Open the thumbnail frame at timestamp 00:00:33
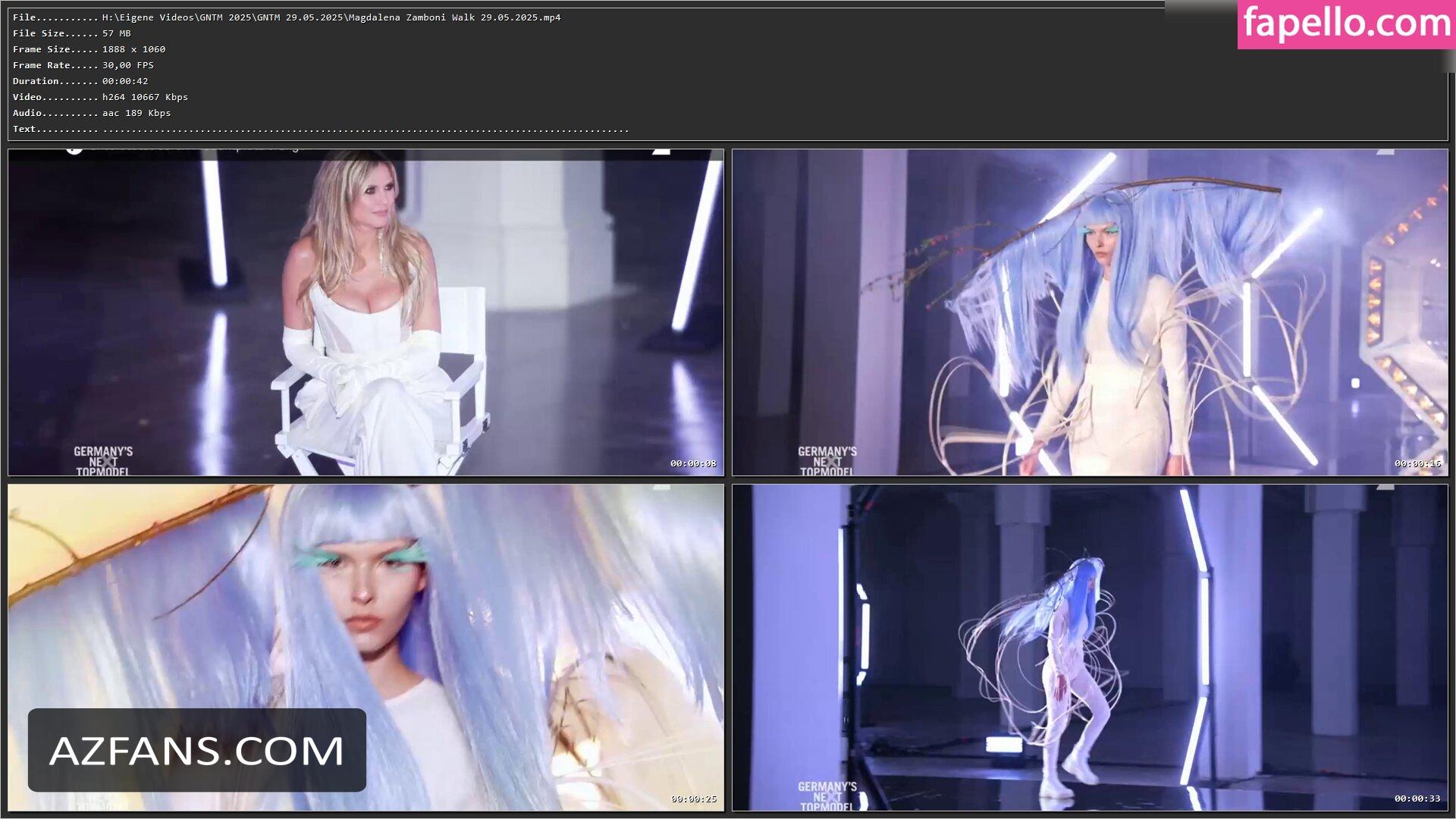This screenshot has height=819, width=1456. coord(1090,648)
